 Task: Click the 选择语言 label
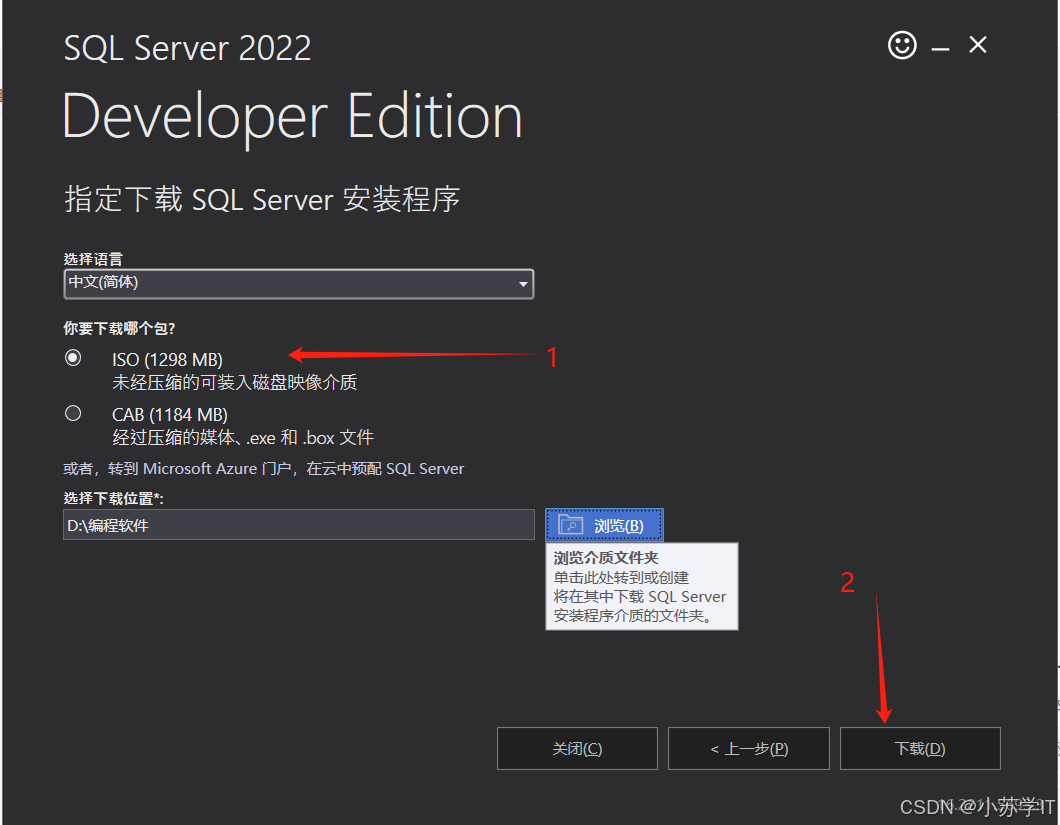coord(93,259)
